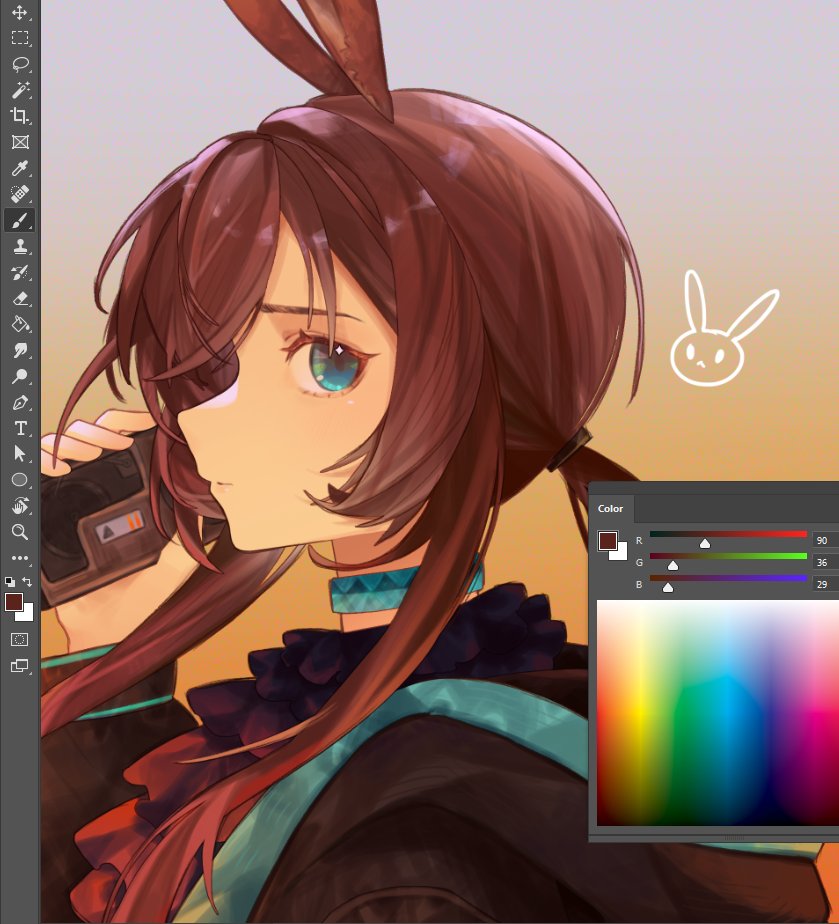Select the Path Selection tool
The image size is (839, 924).
pos(19,454)
